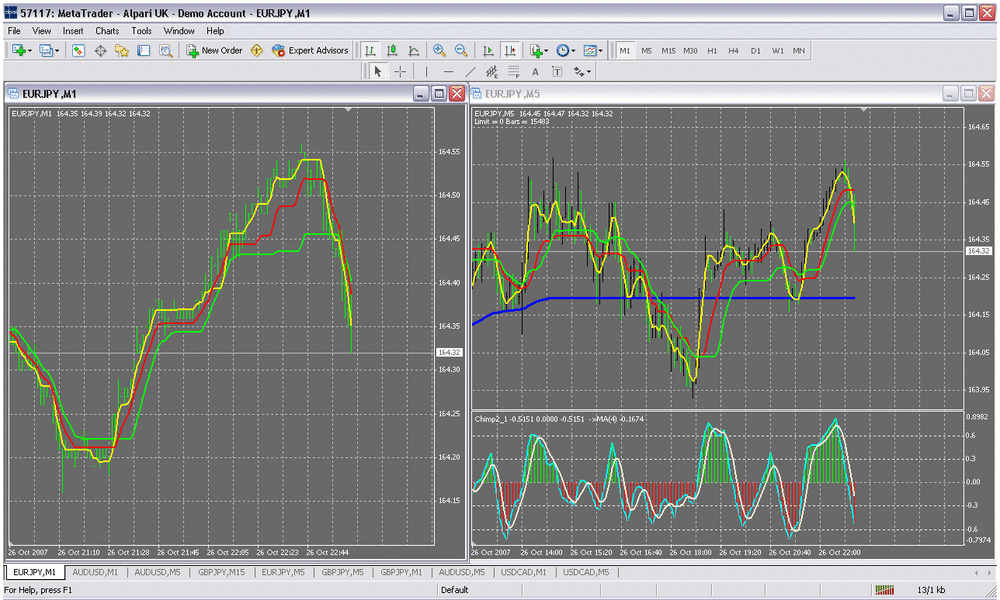Open the View menu

(41, 31)
